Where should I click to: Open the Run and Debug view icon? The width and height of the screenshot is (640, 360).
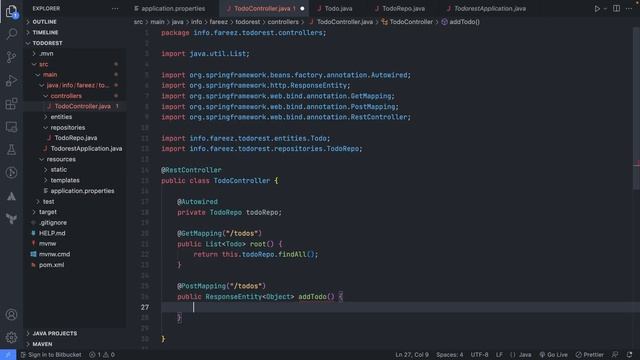[11, 80]
